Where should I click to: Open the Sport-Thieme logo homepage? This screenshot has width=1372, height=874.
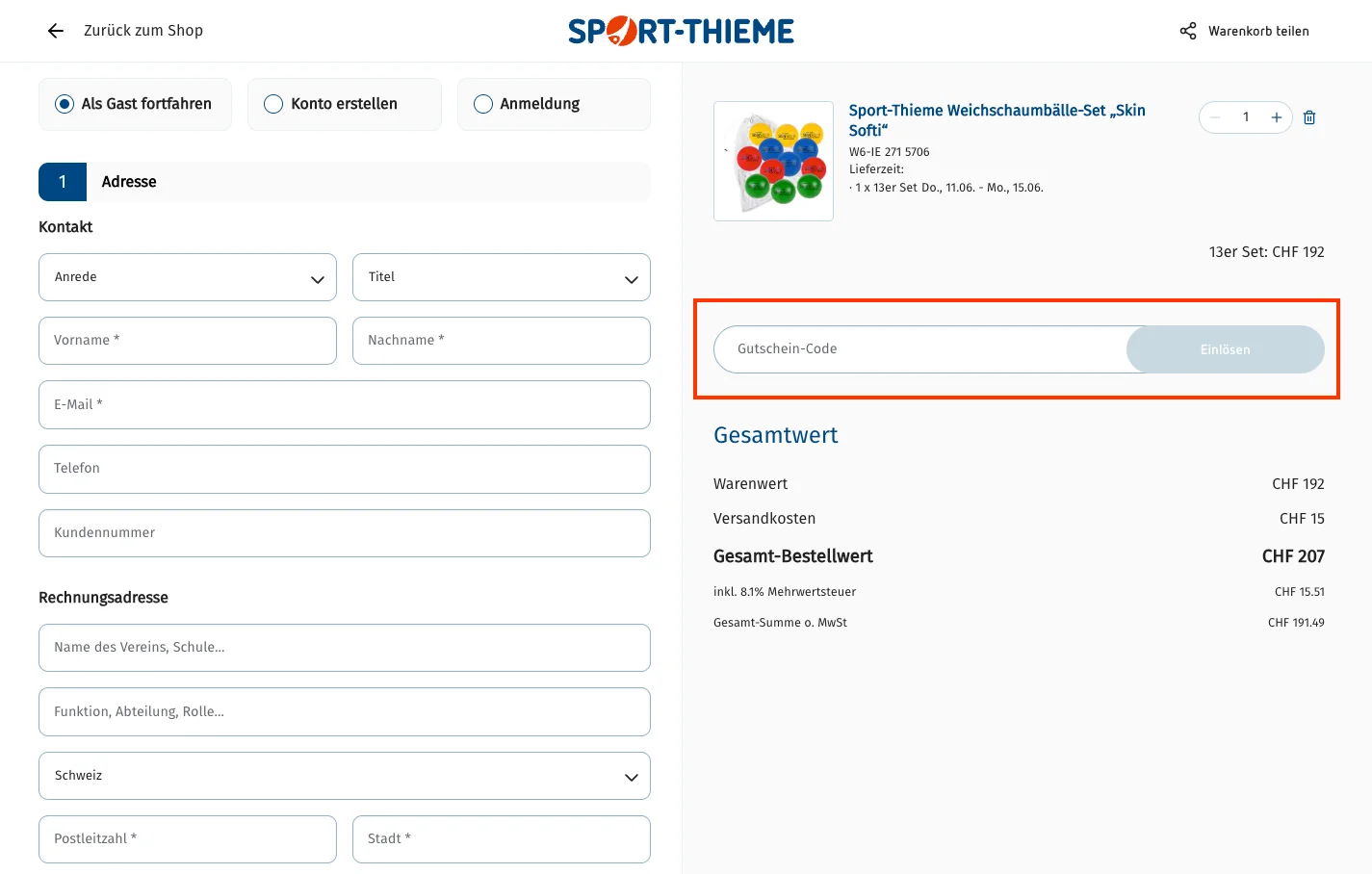point(681,31)
